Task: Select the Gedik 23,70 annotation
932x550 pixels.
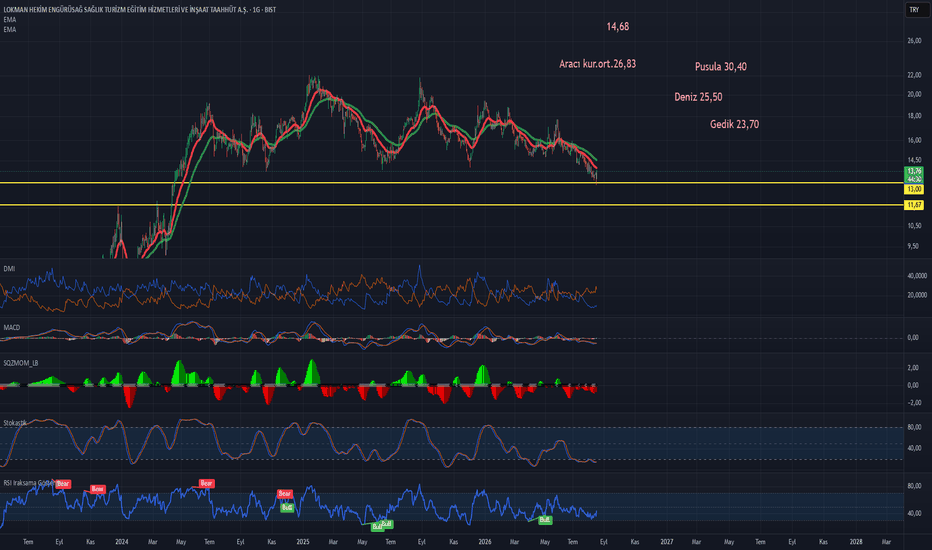Action: 734,124
